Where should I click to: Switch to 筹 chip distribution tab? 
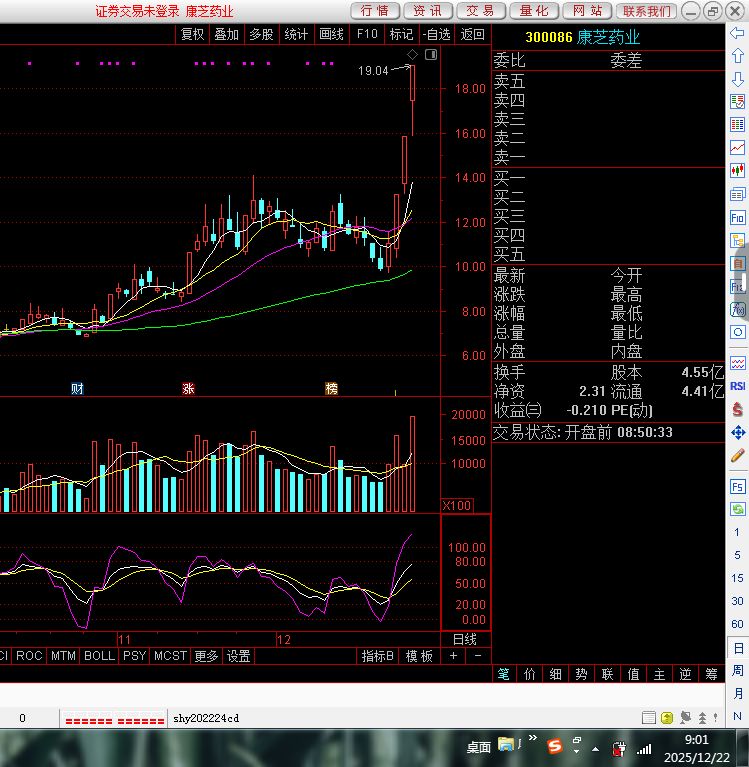click(x=711, y=674)
